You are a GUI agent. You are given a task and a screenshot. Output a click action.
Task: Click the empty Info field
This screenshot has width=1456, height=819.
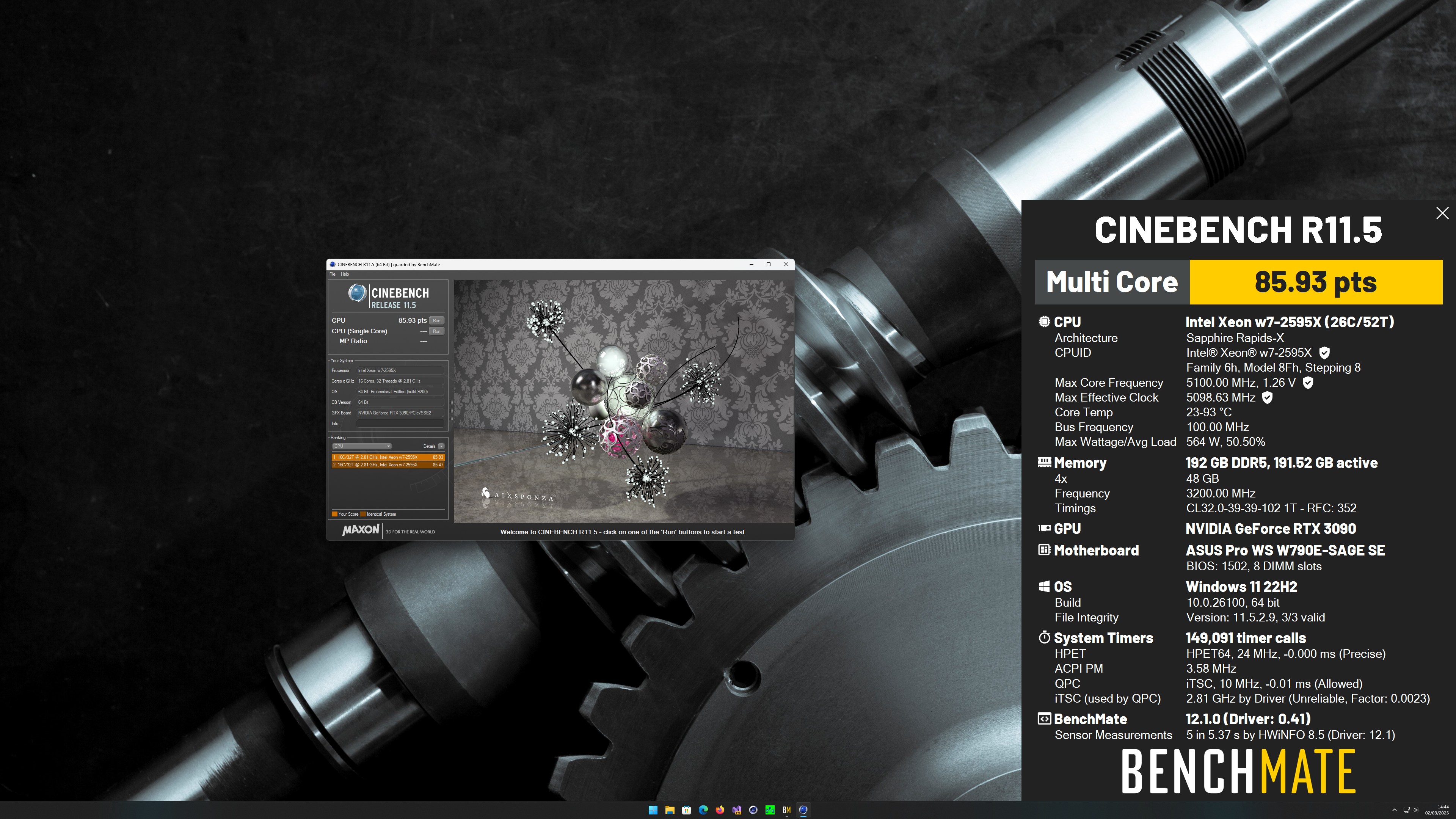tap(400, 424)
